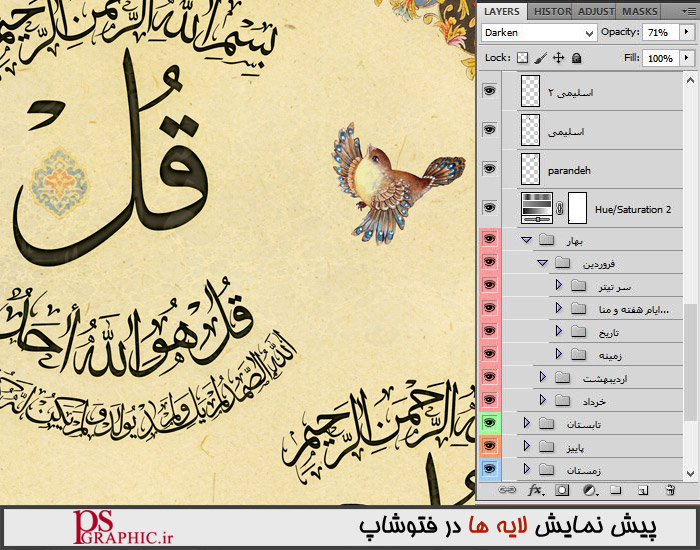Select the اردیبهشت group name
The width and height of the screenshot is (700, 550).
coord(605,379)
